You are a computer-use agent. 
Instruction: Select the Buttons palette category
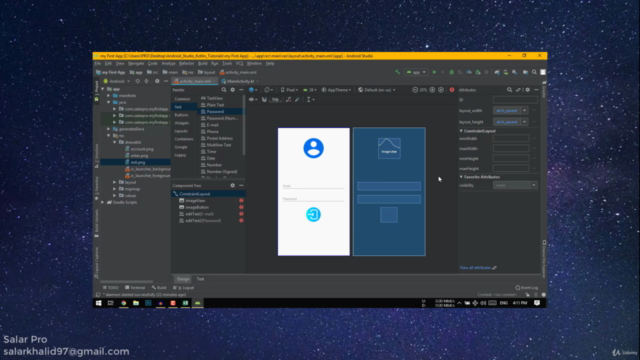tap(181, 115)
